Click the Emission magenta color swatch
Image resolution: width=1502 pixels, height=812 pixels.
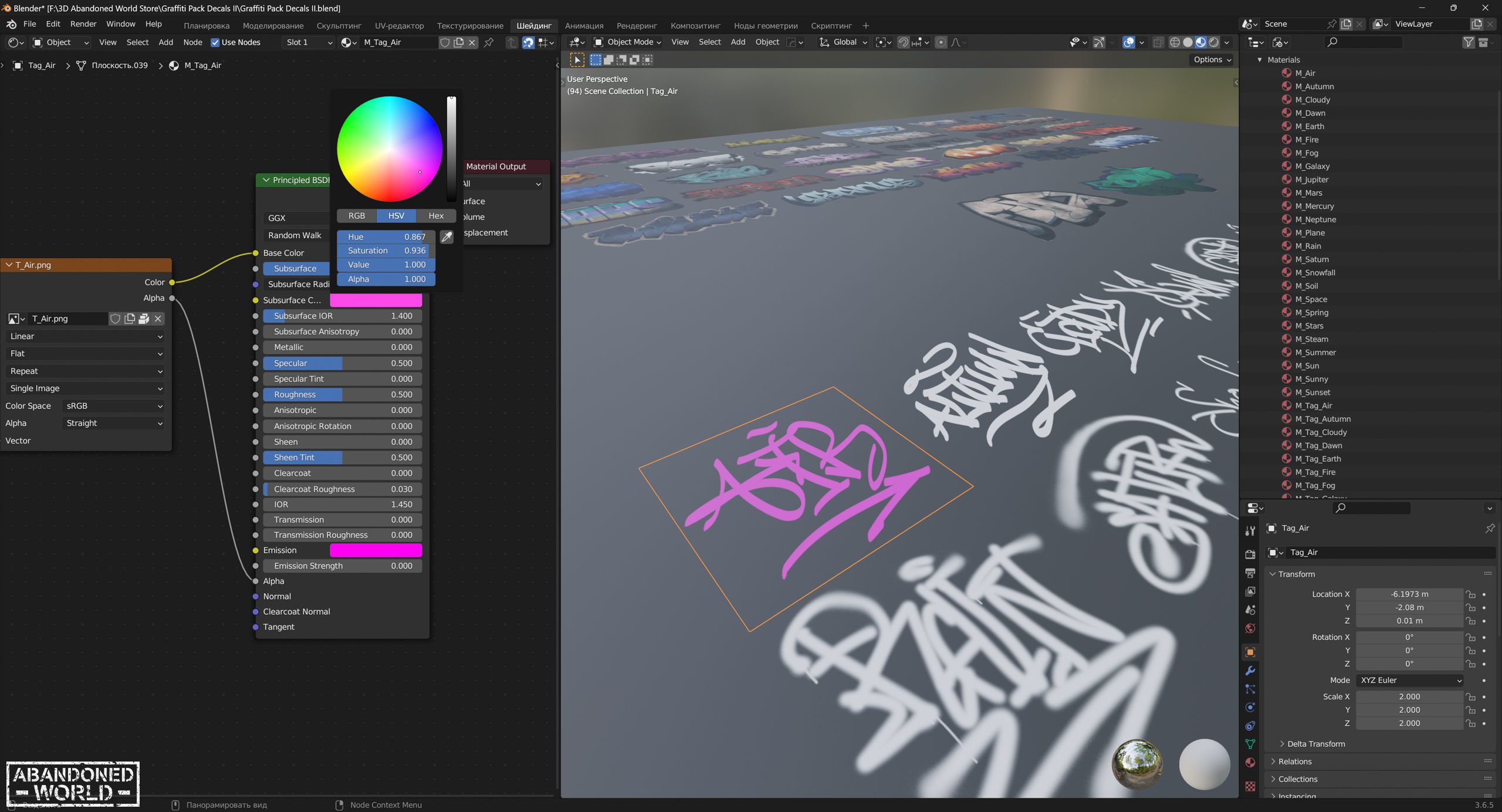(375, 550)
